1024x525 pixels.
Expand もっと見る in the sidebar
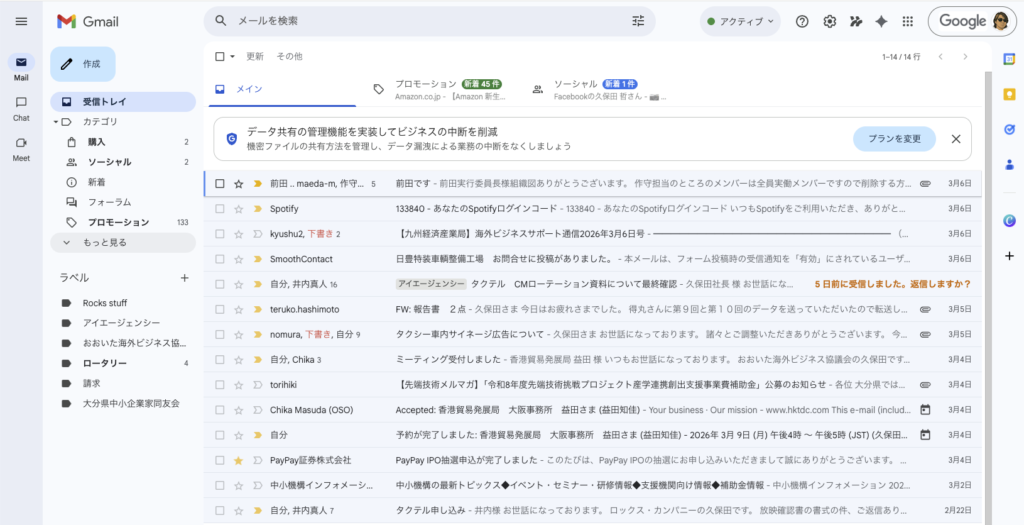click(x=104, y=242)
